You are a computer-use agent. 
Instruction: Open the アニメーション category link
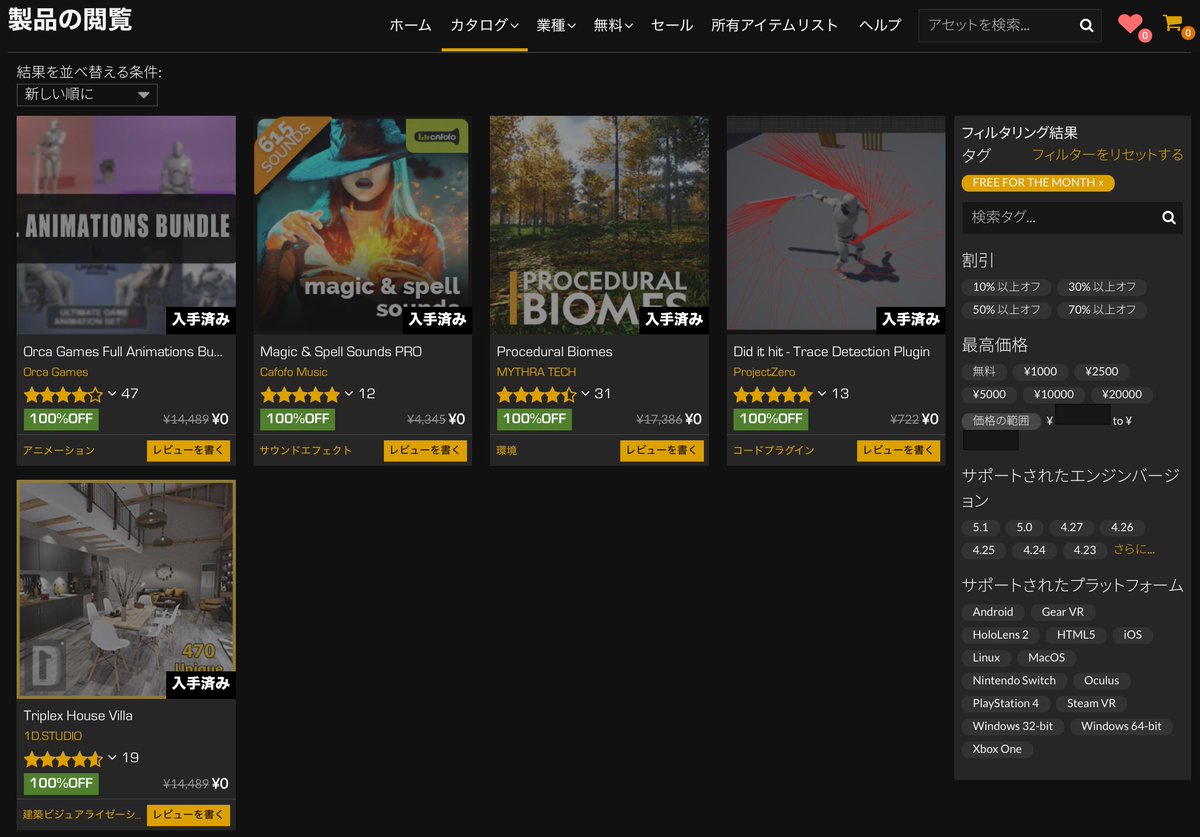click(x=59, y=451)
